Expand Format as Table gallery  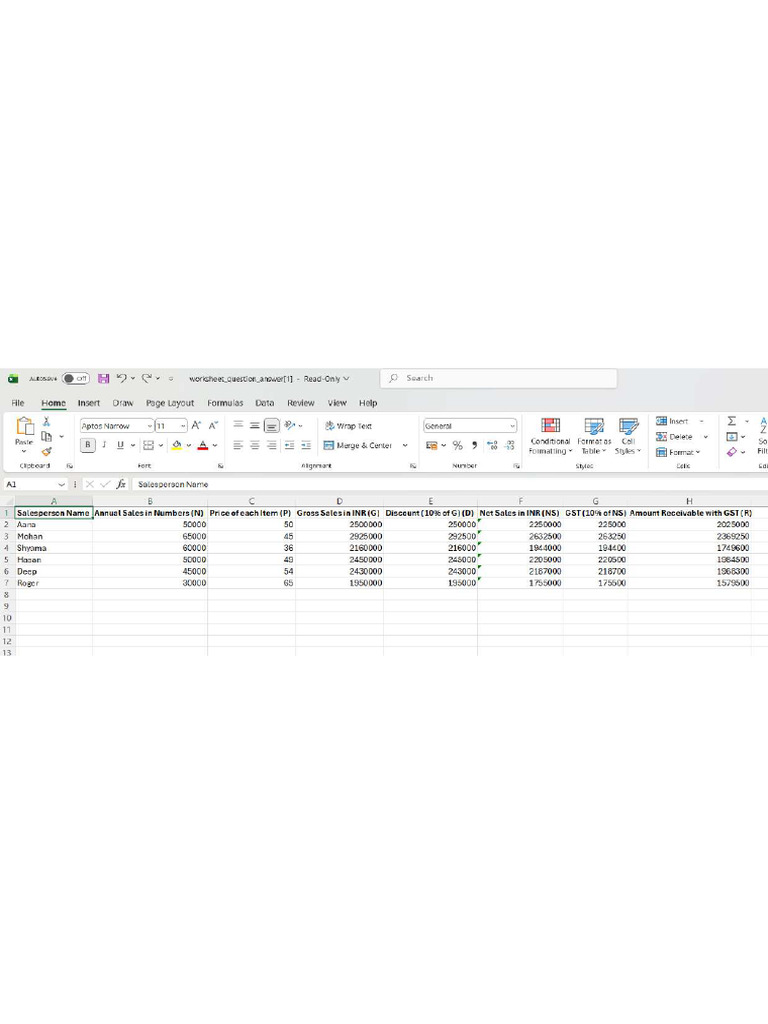pos(594,436)
